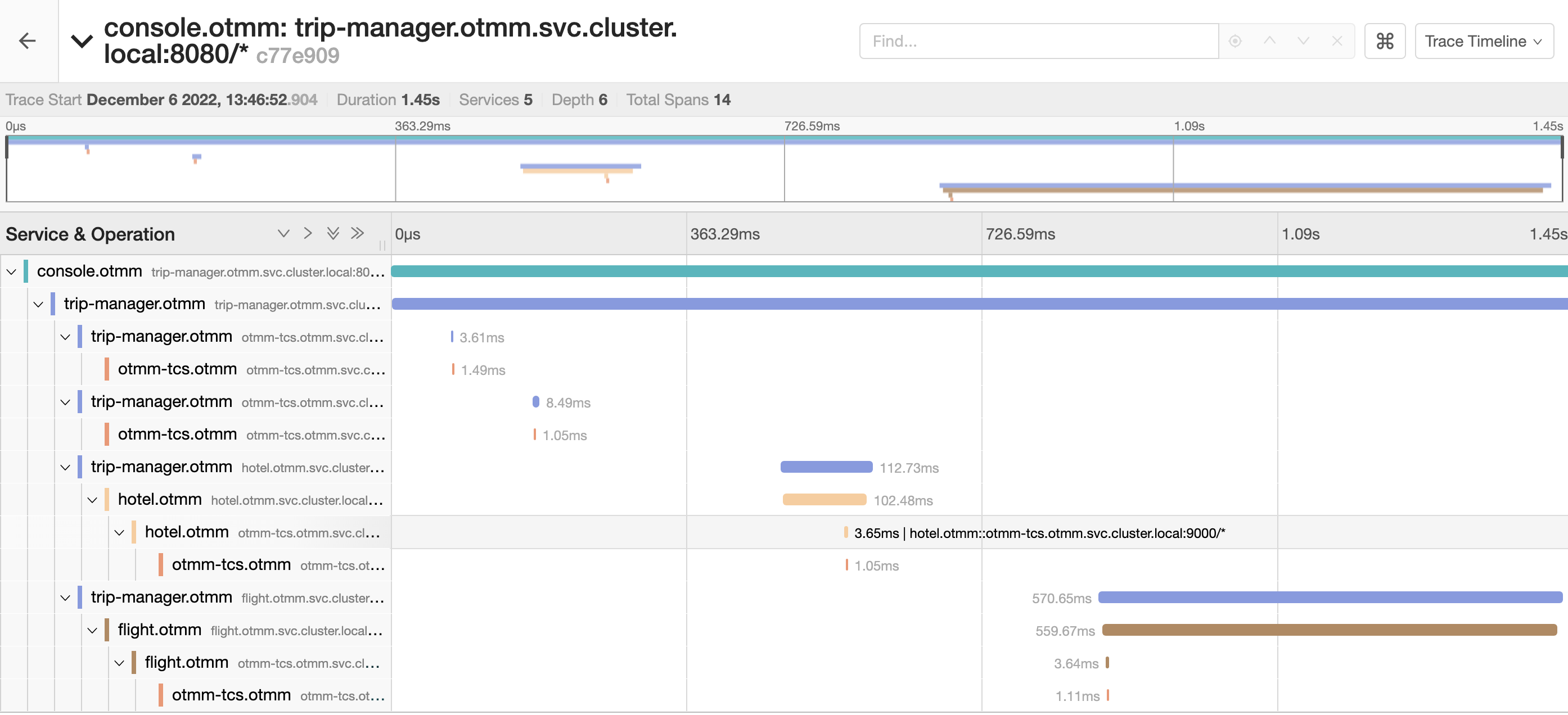Viewport: 1568px width, 715px height.
Task: Go to next search result arrow
Action: 1303,41
